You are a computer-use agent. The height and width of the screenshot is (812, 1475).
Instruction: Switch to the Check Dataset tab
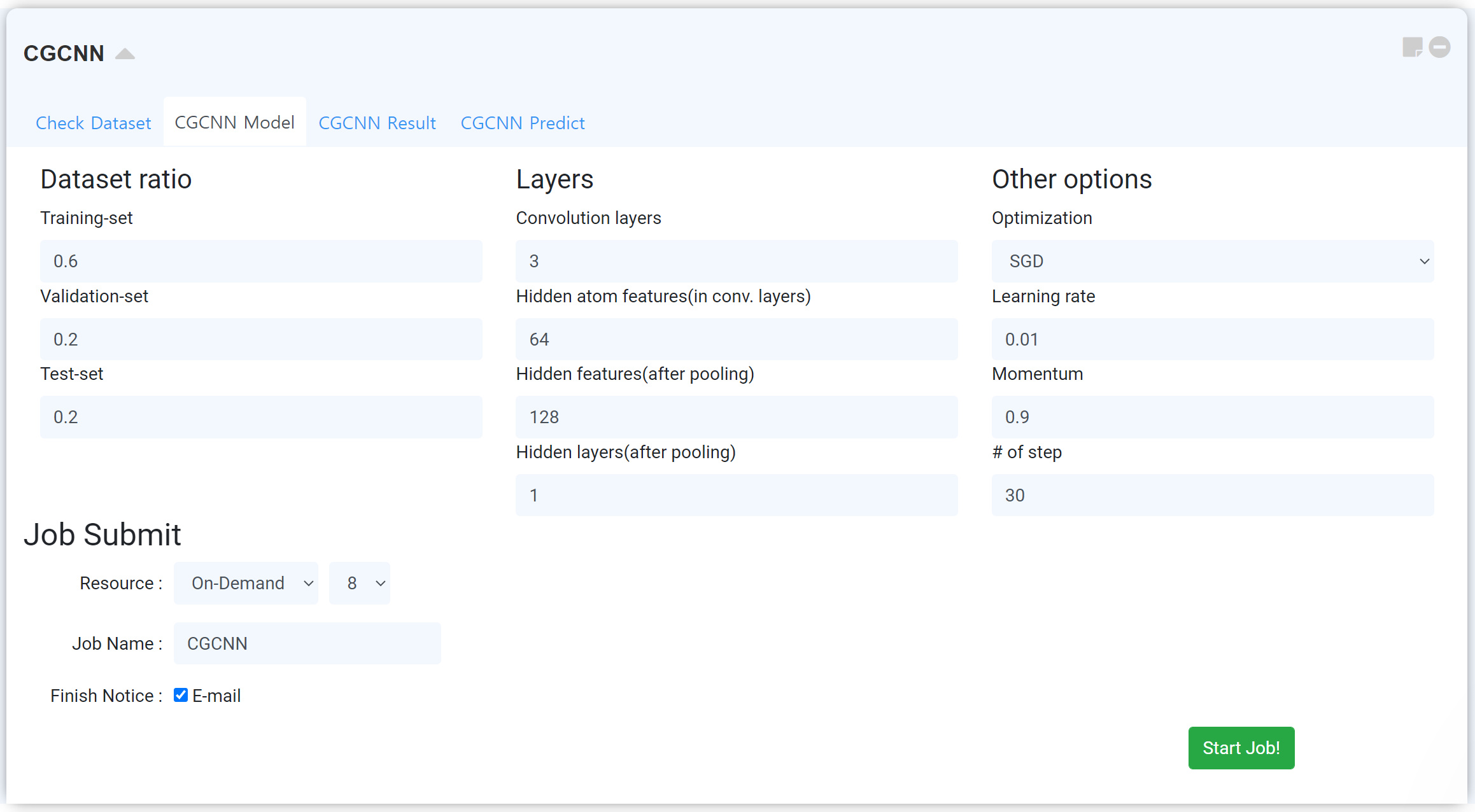(94, 123)
